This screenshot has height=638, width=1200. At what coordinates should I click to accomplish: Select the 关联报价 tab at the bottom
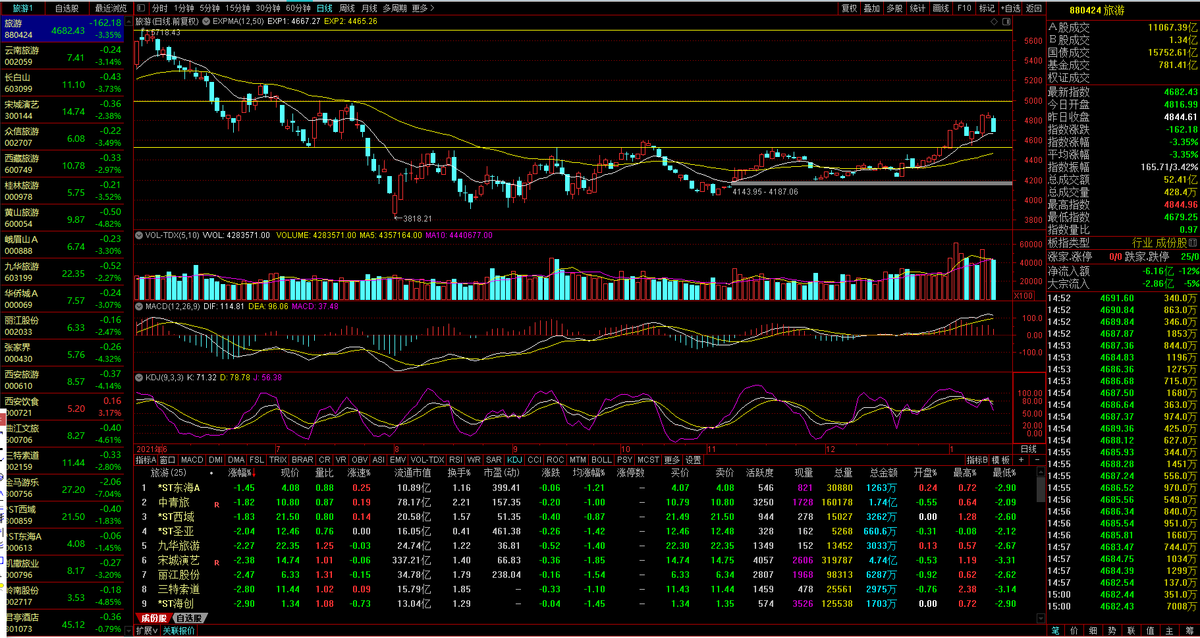[178, 631]
